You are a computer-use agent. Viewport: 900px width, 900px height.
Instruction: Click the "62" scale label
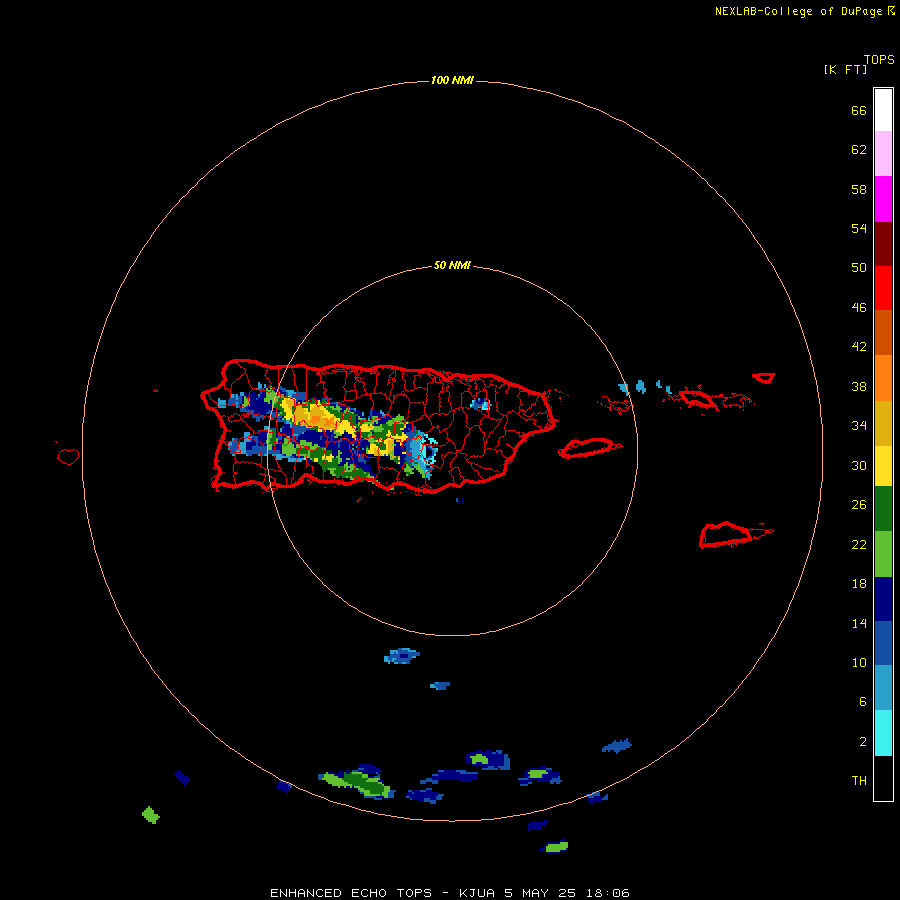click(x=859, y=150)
